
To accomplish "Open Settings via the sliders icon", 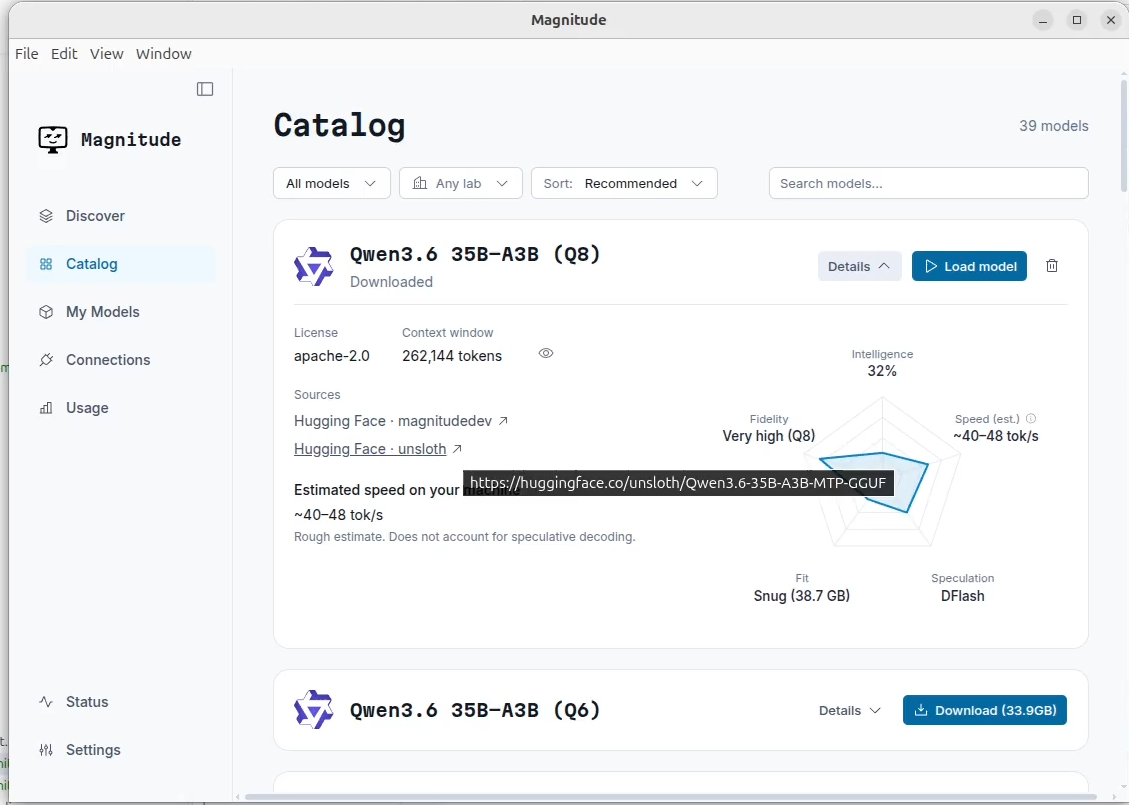I will [46, 750].
